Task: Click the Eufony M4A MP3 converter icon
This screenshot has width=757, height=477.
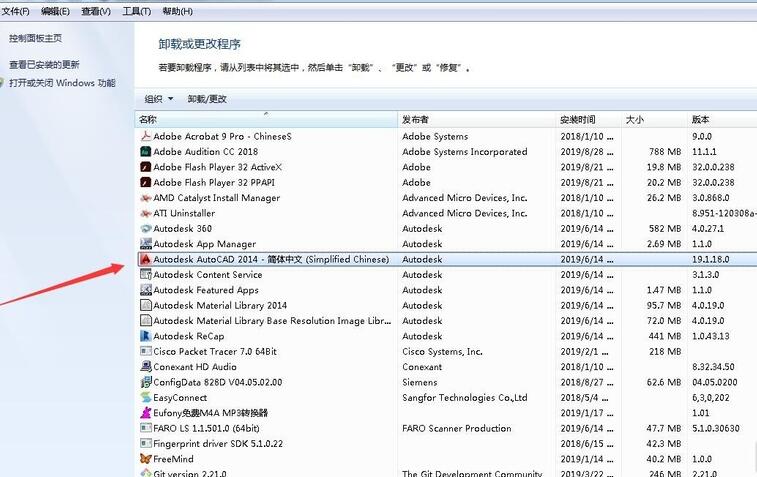Action: [145, 413]
